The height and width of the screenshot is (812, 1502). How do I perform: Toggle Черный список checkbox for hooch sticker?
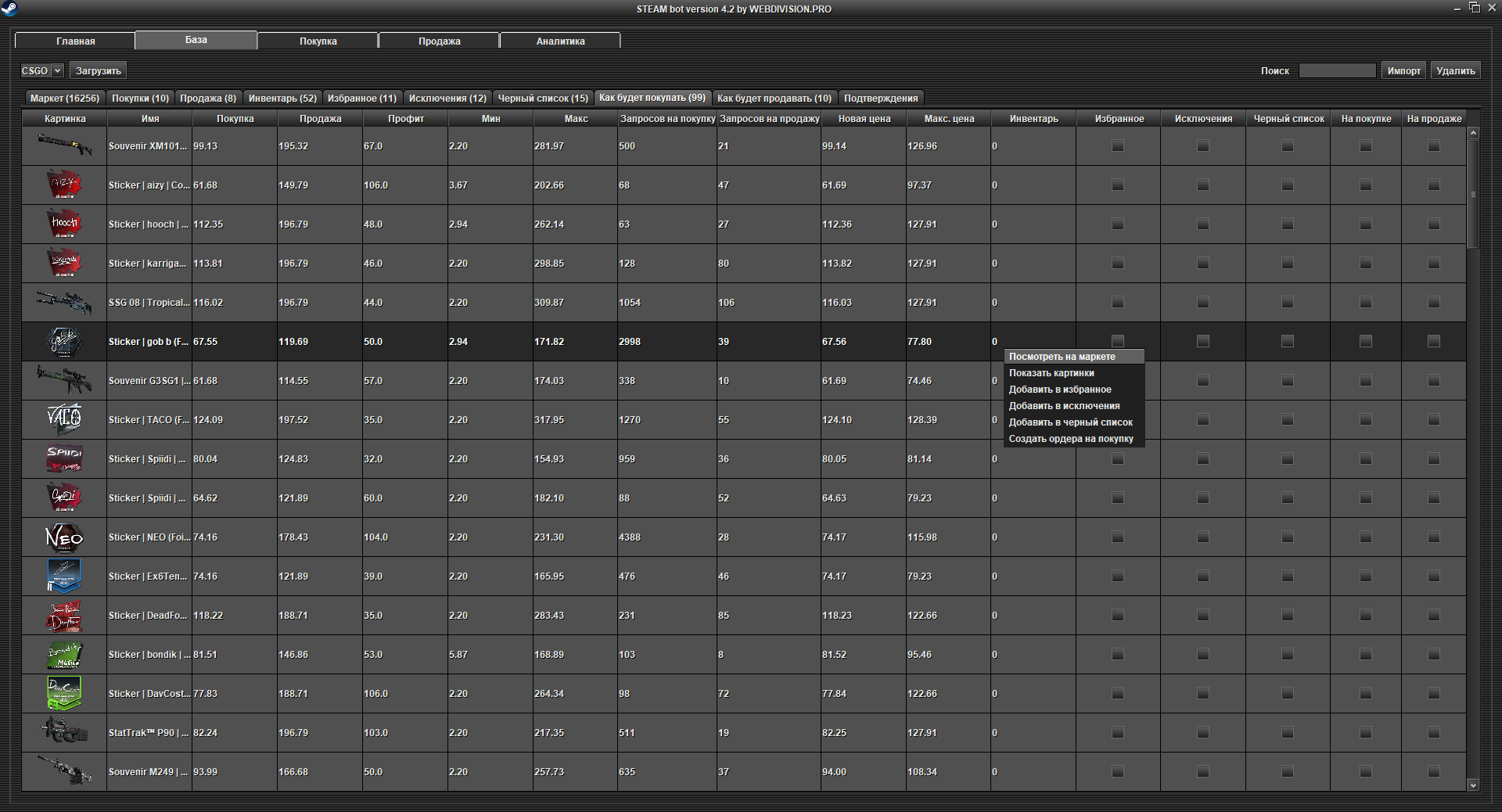tap(1288, 225)
